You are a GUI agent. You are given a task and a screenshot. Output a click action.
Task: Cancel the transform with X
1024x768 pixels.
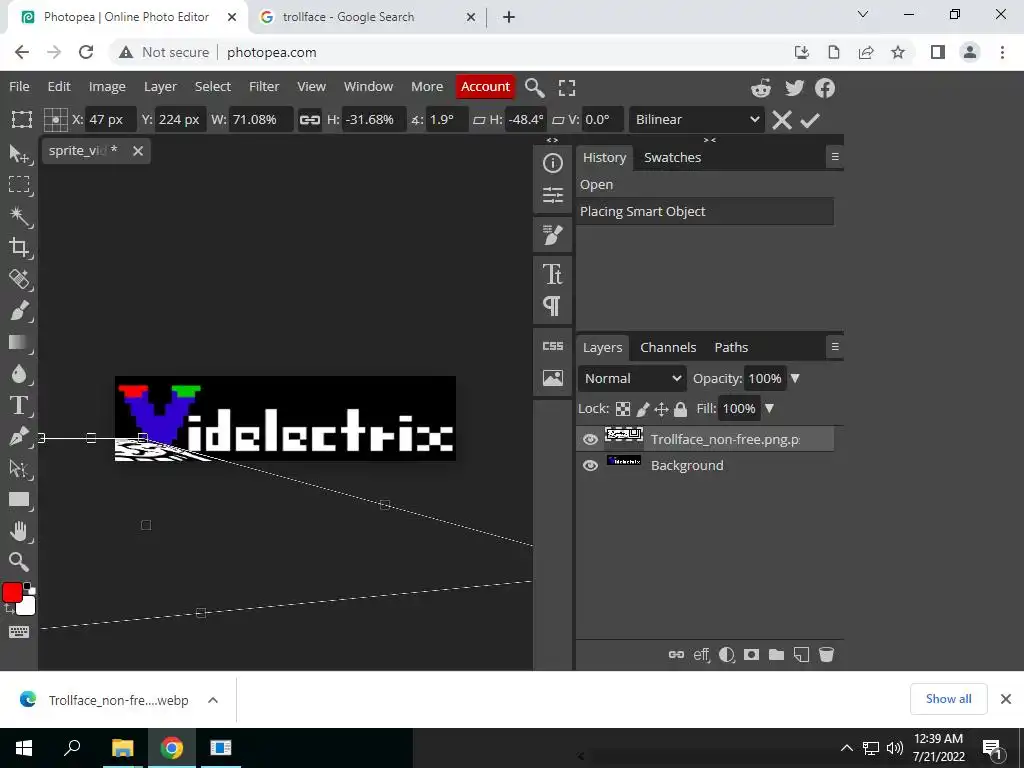click(x=782, y=120)
